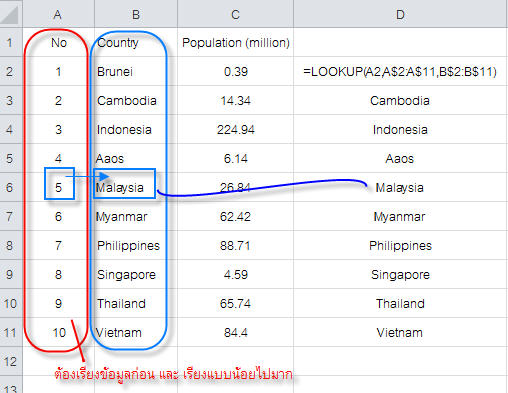This screenshot has height=393, width=508.
Task: Select row 11 header
Action: (11, 332)
